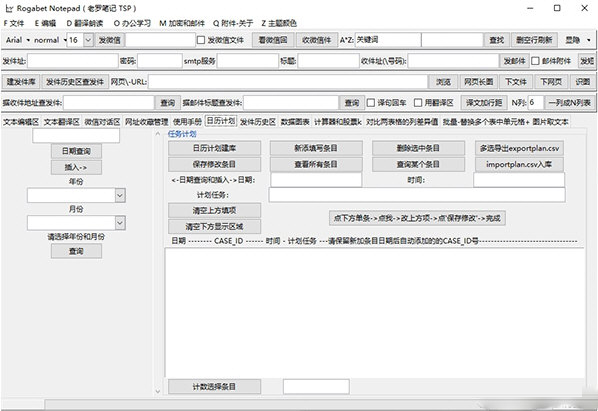The height and width of the screenshot is (411, 598).
Task: Click the 译文加行距 button
Action: tap(484, 103)
